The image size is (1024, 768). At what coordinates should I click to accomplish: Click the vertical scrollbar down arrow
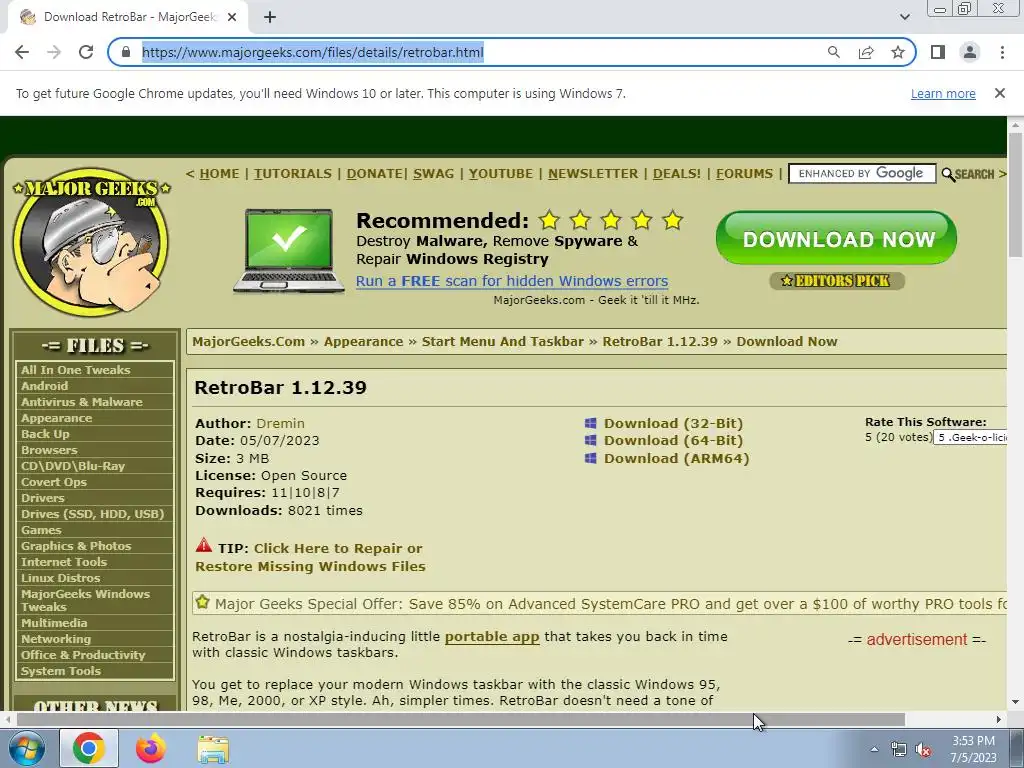[1015, 703]
